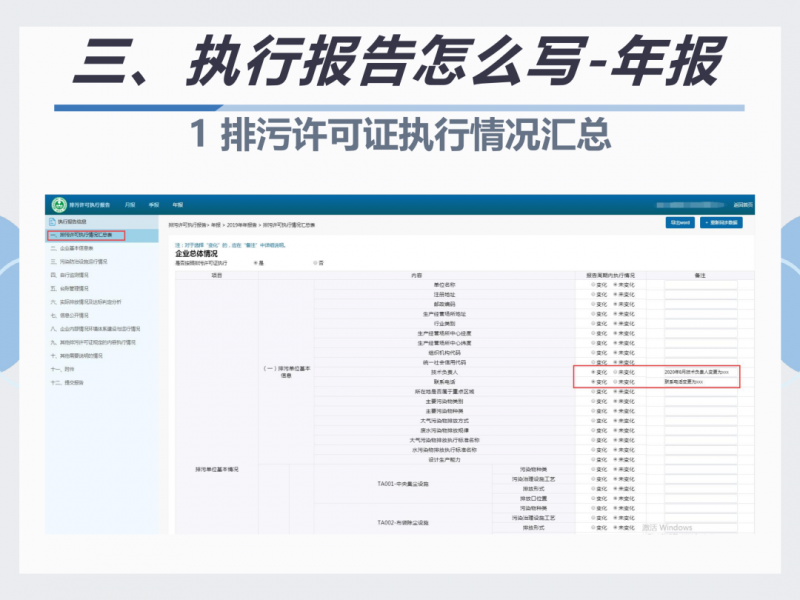The width and height of the screenshot is (800, 600).
Task: Select 未变化 radio for 注册地址 row
Action: tap(615, 294)
